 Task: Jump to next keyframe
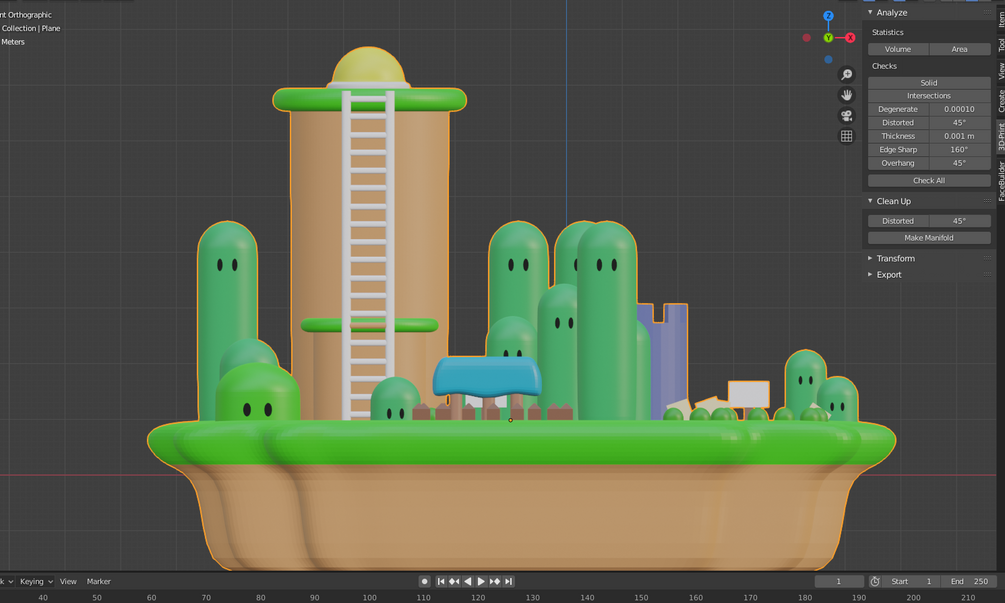[x=495, y=581]
